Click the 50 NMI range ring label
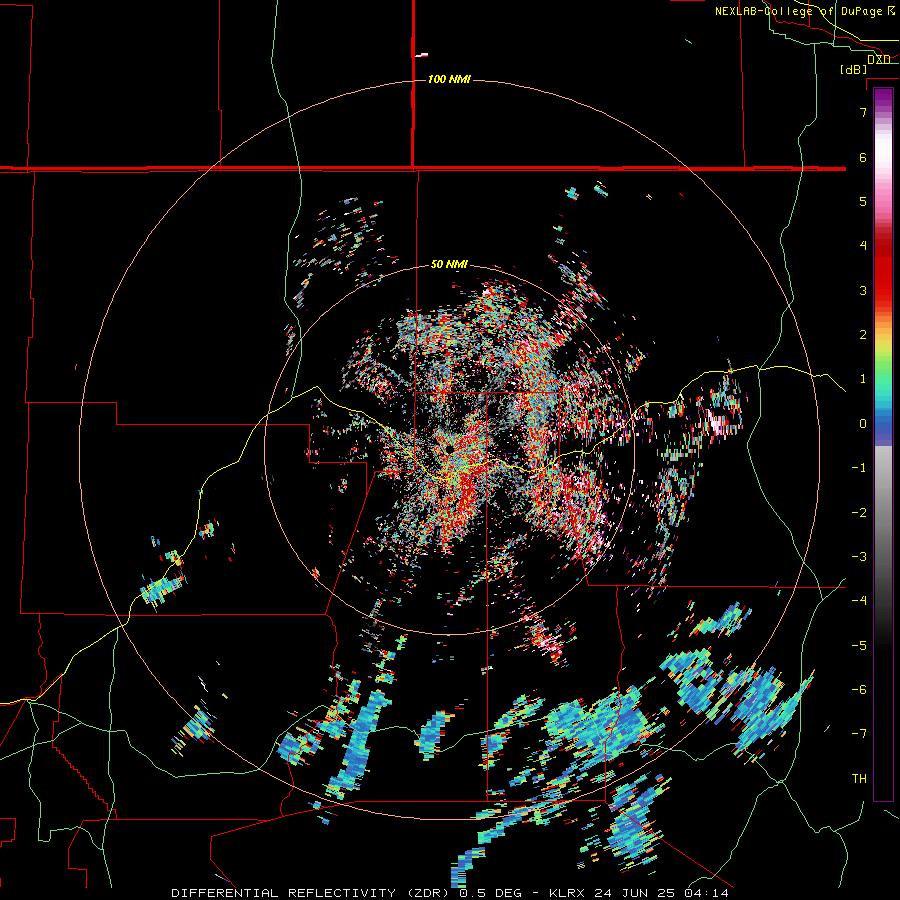This screenshot has width=900, height=900. coord(449,264)
